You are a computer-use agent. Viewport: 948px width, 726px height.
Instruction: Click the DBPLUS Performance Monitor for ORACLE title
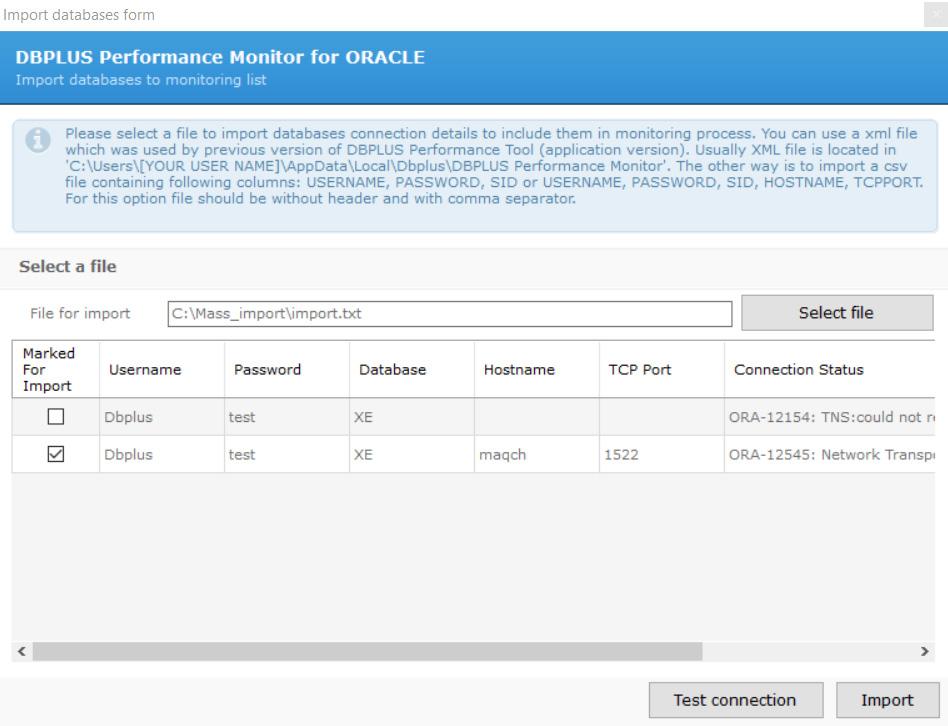click(x=220, y=57)
